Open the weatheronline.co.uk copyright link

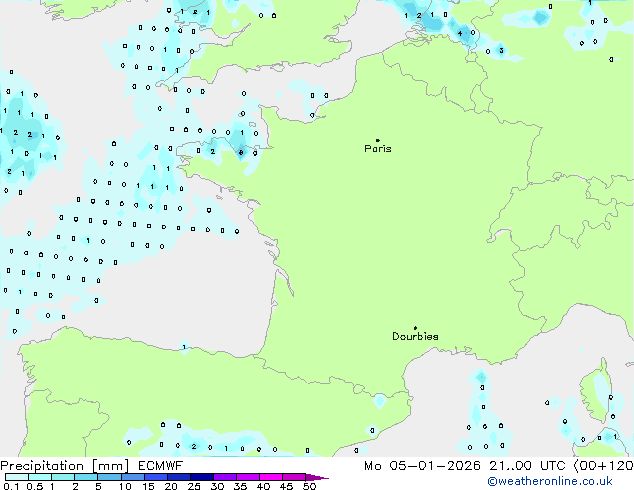[550, 481]
